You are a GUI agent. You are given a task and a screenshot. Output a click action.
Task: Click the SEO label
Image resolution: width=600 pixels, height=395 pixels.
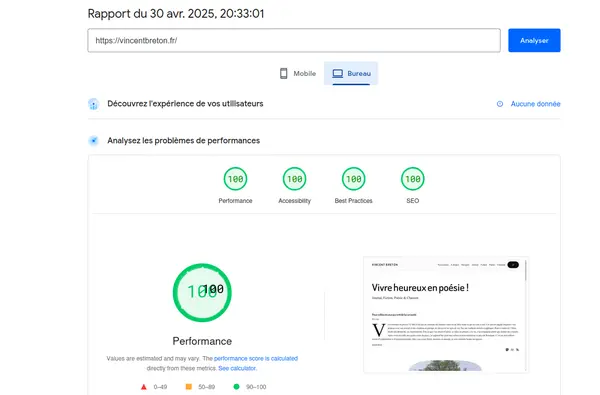coord(412,201)
